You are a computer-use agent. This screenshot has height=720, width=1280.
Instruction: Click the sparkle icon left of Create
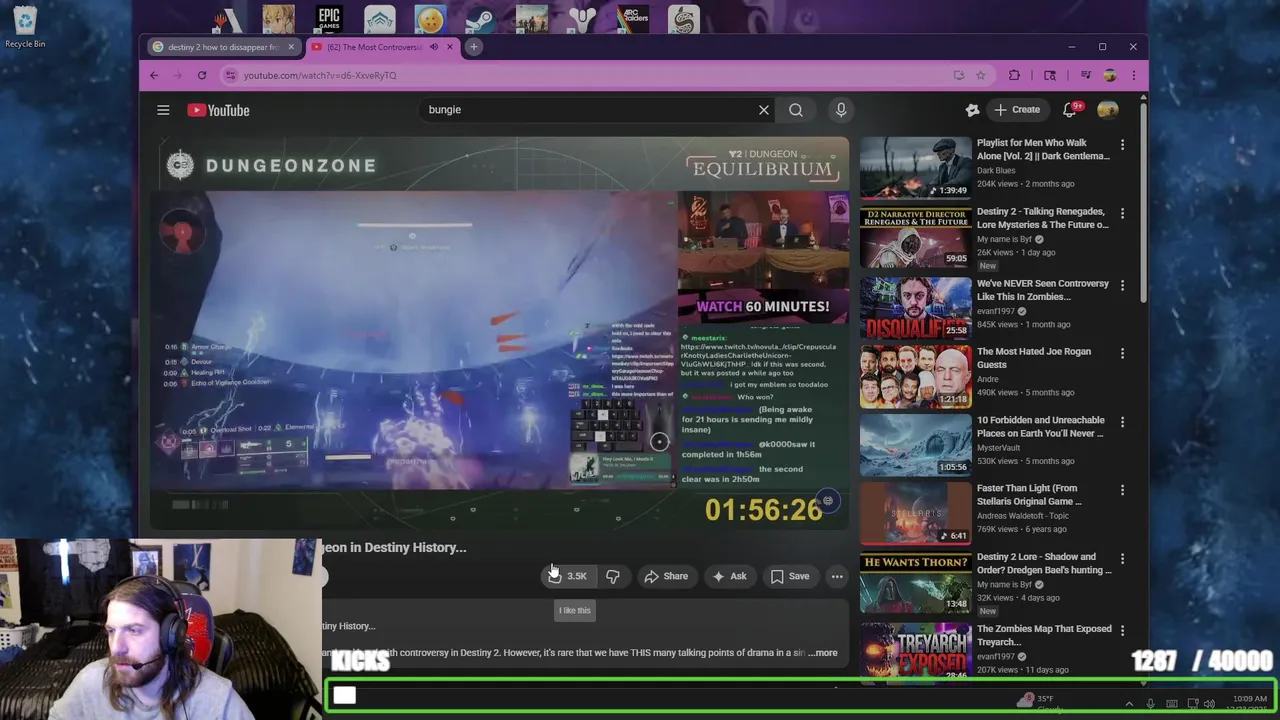(972, 110)
